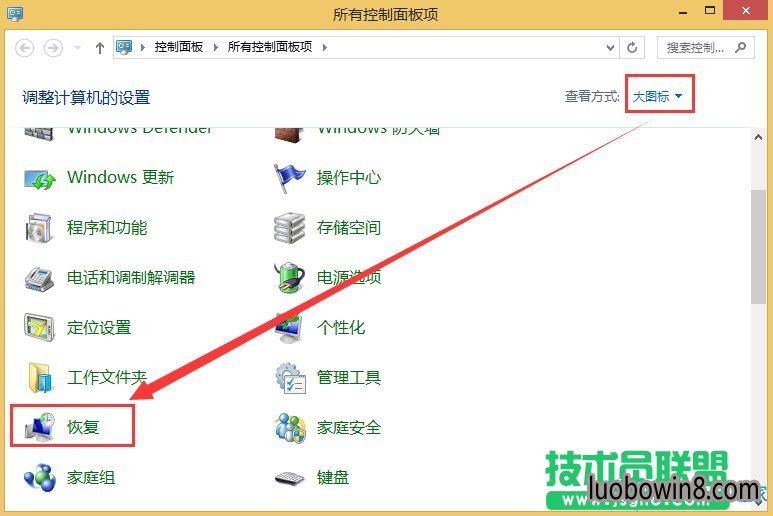The width and height of the screenshot is (773, 516).
Task: Click the search magnifier icon
Action: pos(740,47)
